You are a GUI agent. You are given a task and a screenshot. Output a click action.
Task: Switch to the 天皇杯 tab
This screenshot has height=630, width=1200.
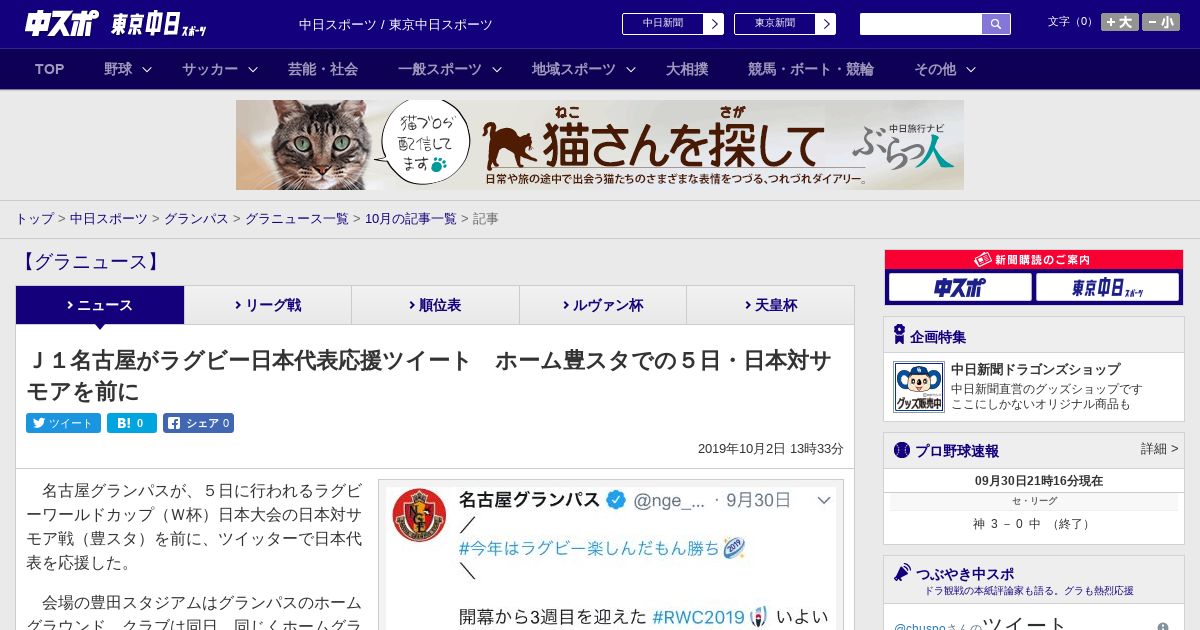770,305
